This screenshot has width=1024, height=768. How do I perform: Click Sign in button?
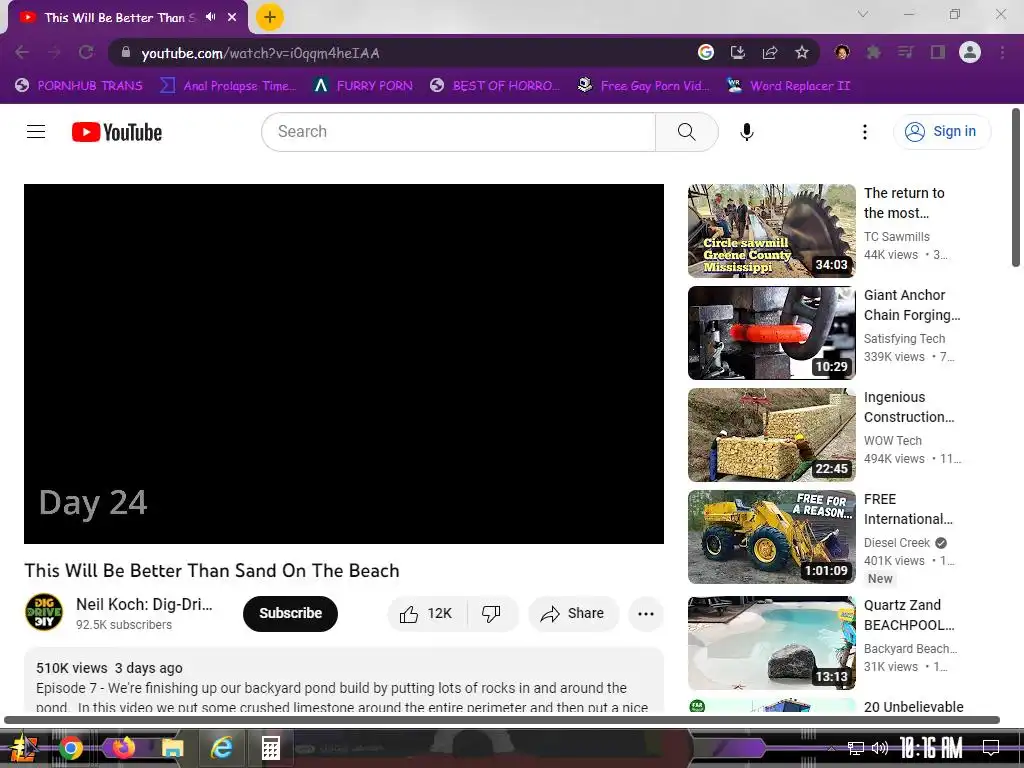pyautogui.click(x=942, y=131)
